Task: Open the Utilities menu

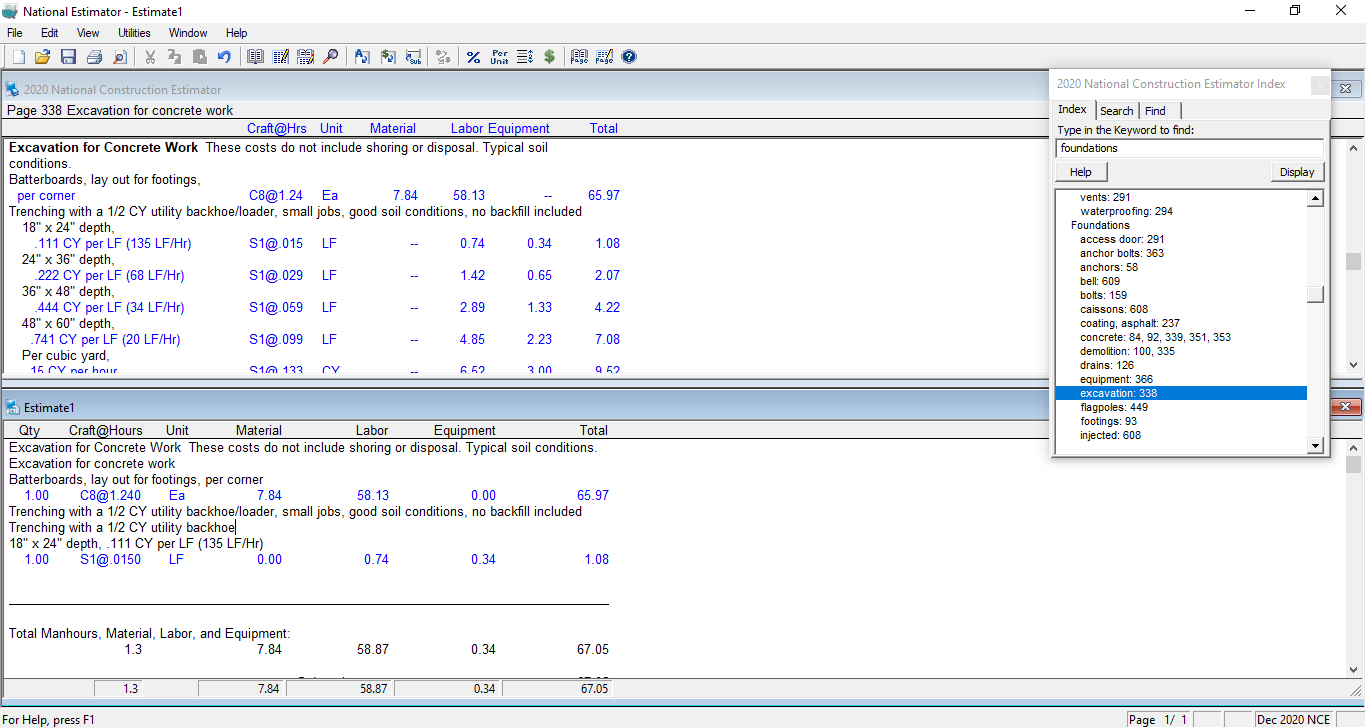Action: 134,33
